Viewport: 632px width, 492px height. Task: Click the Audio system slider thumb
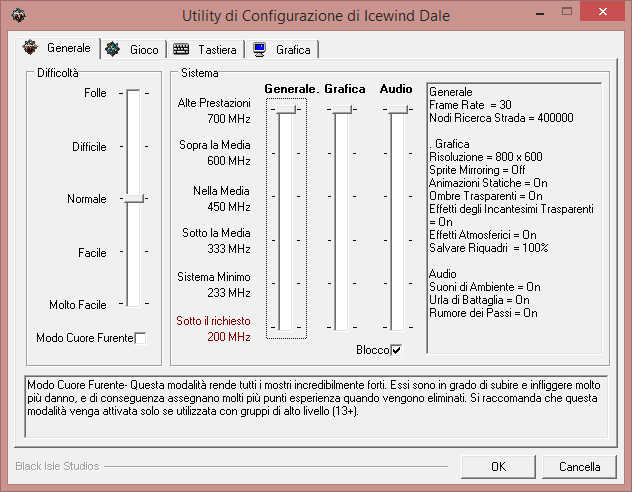(398, 109)
